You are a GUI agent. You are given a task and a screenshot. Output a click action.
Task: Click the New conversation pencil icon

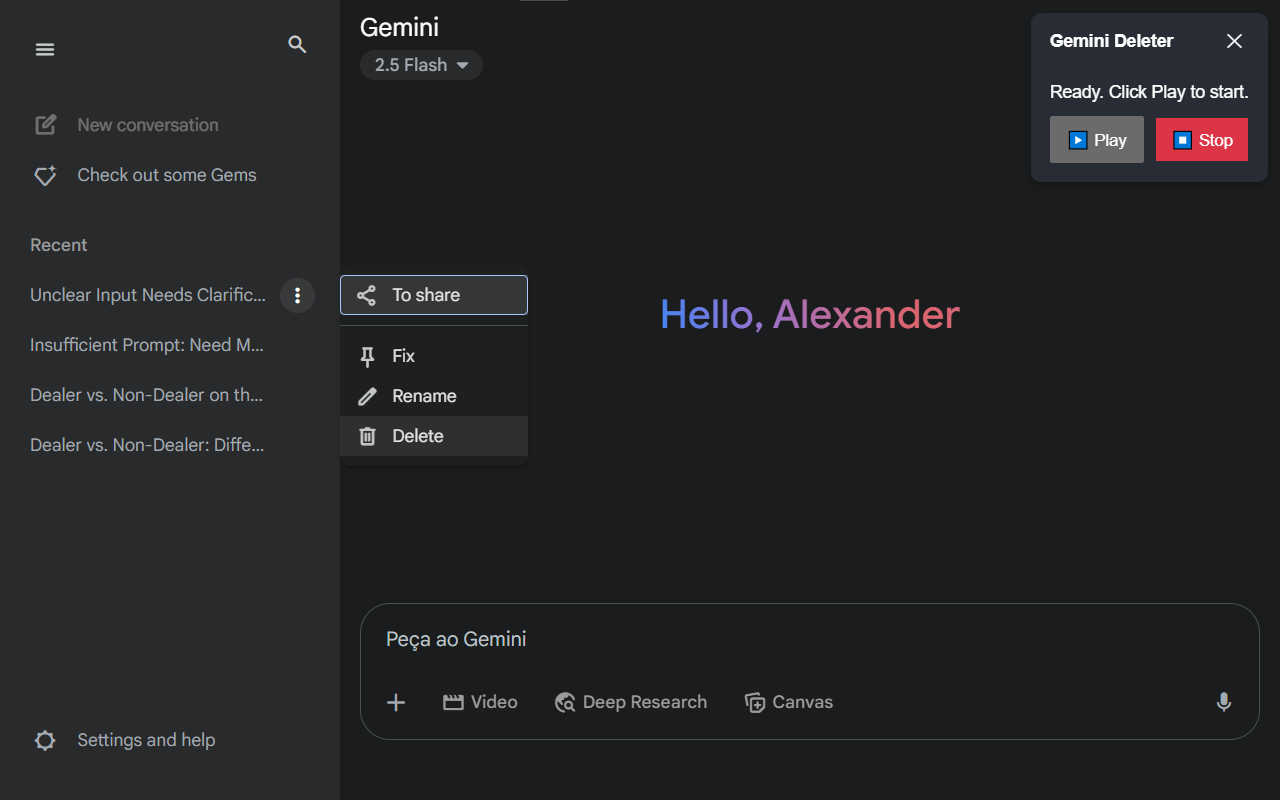(x=45, y=125)
